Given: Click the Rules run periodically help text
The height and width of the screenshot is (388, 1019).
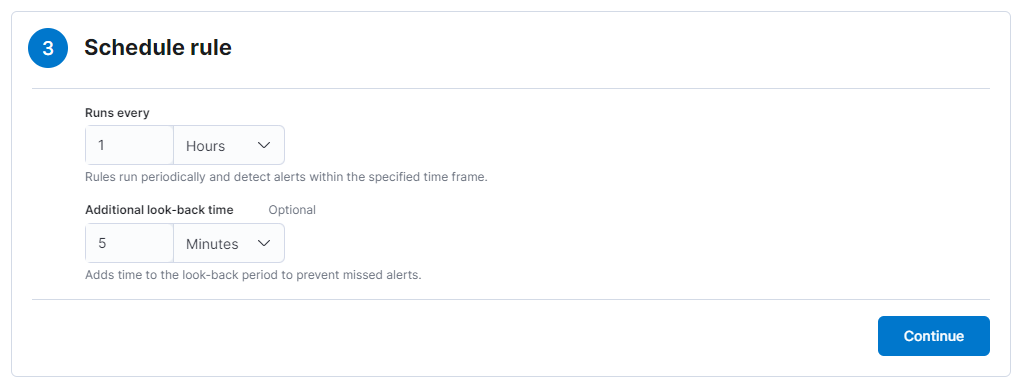Looking at the screenshot, I should click(286, 177).
